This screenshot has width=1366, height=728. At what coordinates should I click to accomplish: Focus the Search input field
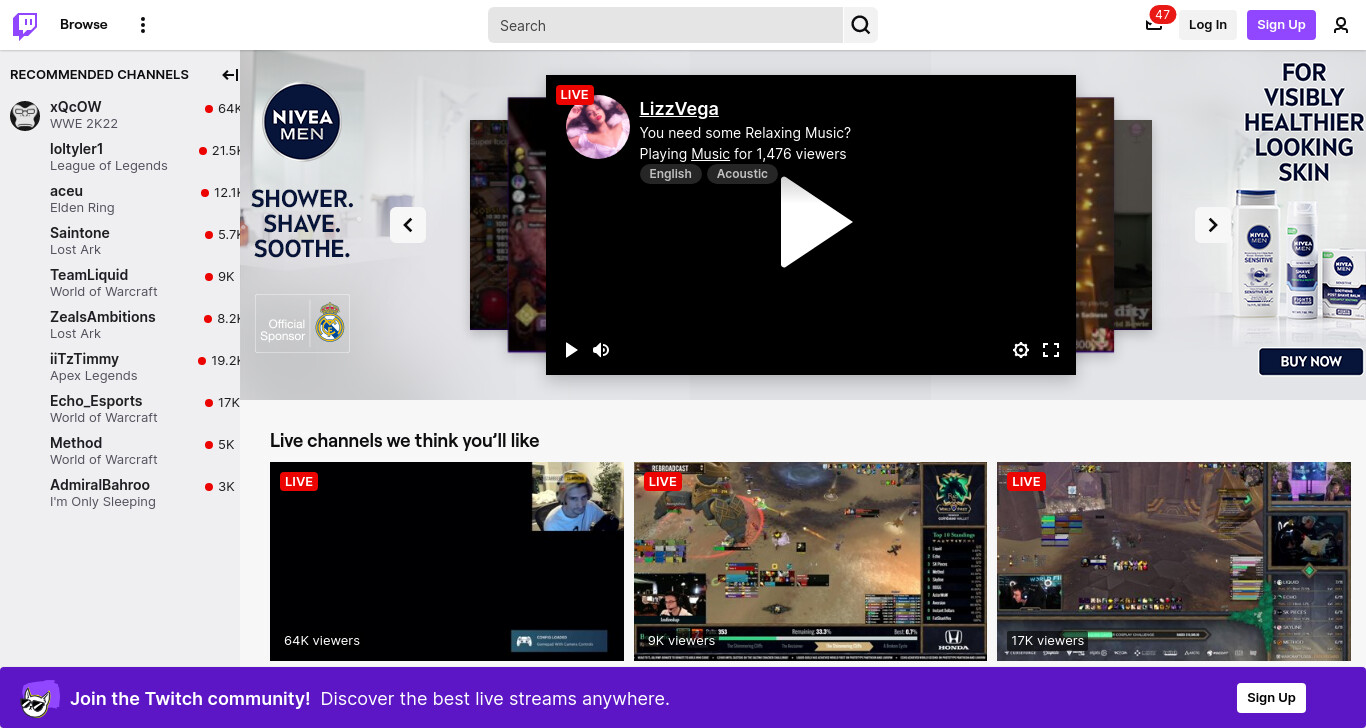pyautogui.click(x=666, y=25)
